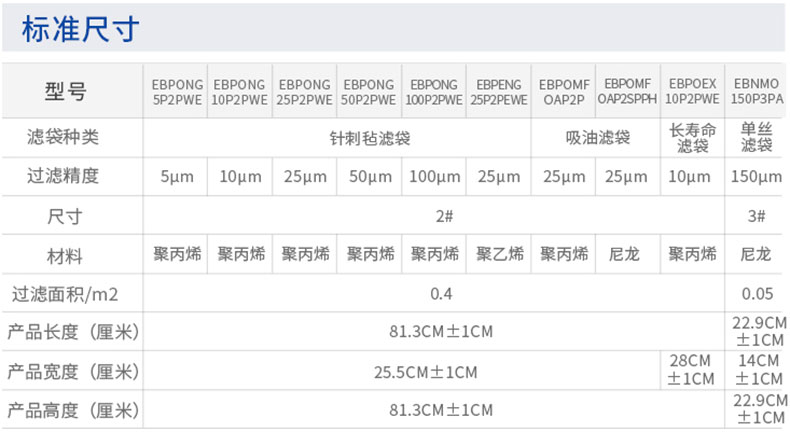Screen dimensions: 790x432
Task: Click the 标准尺寸 heading title
Action: pyautogui.click(x=80, y=30)
